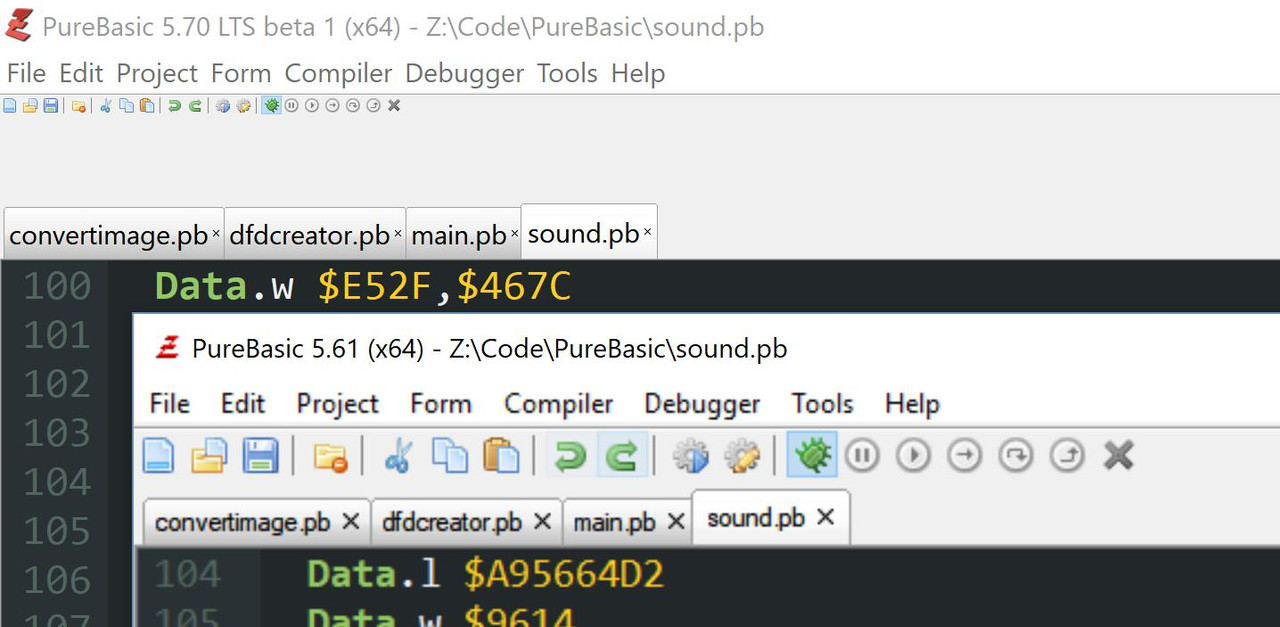Switch to convertimage.pb tab in 5.70 window
Image resolution: width=1280 pixels, height=627 pixels.
(114, 236)
